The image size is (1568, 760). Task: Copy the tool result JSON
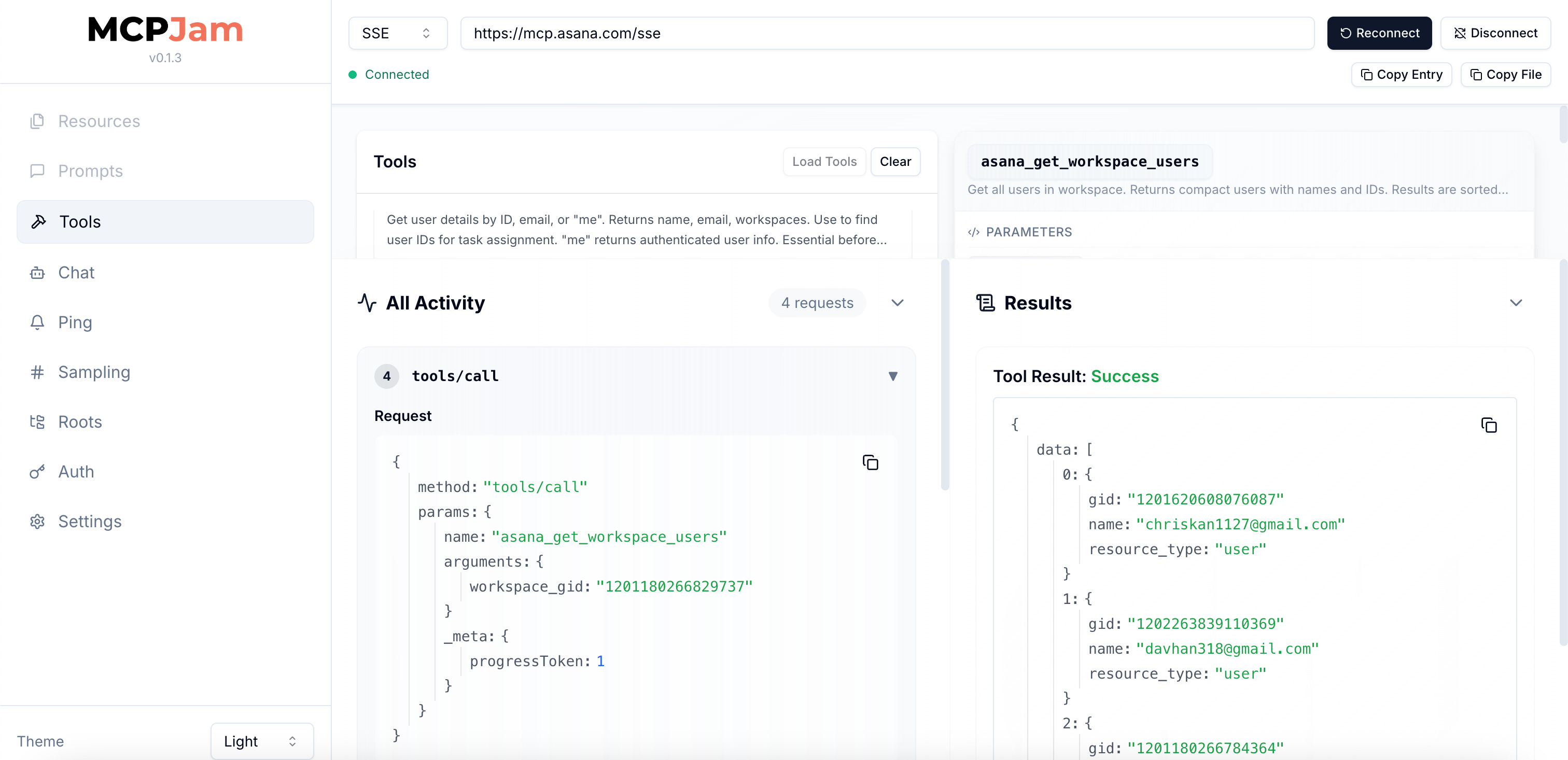[x=1488, y=425]
